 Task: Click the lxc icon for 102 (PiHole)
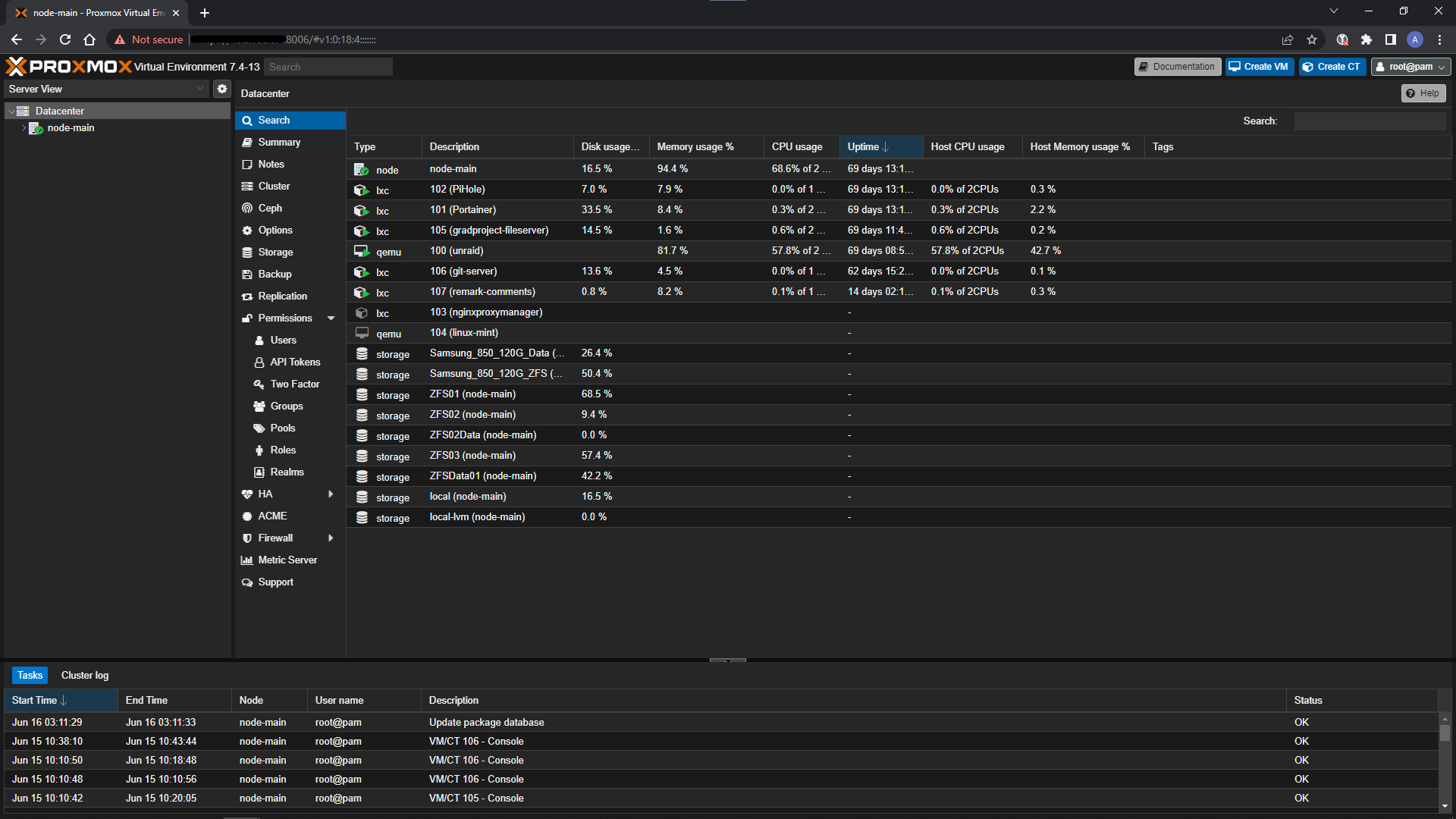pos(362,190)
